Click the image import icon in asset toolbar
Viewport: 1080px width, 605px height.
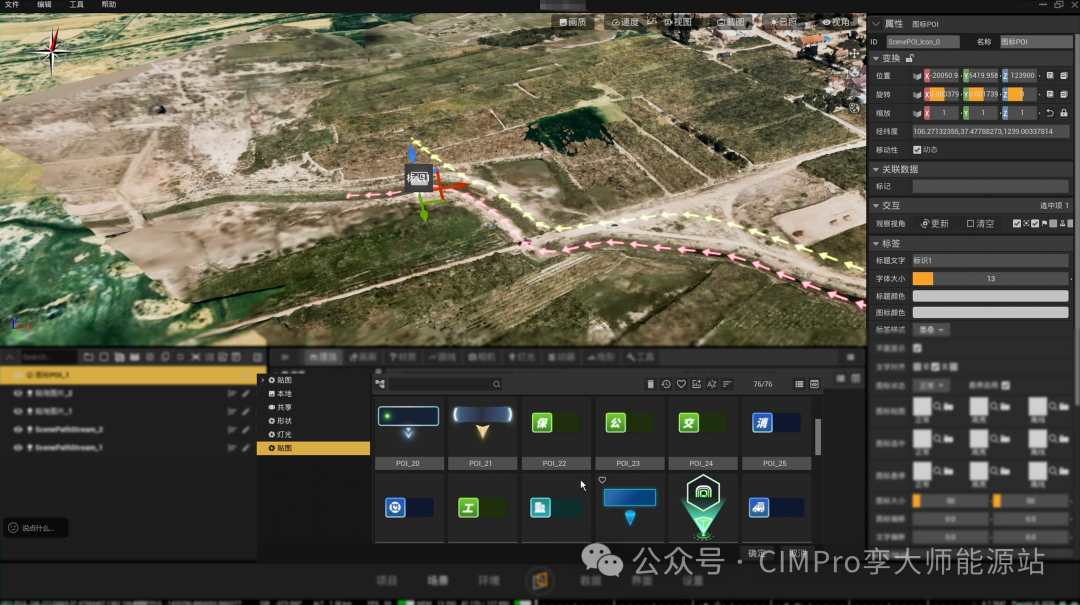click(696, 384)
